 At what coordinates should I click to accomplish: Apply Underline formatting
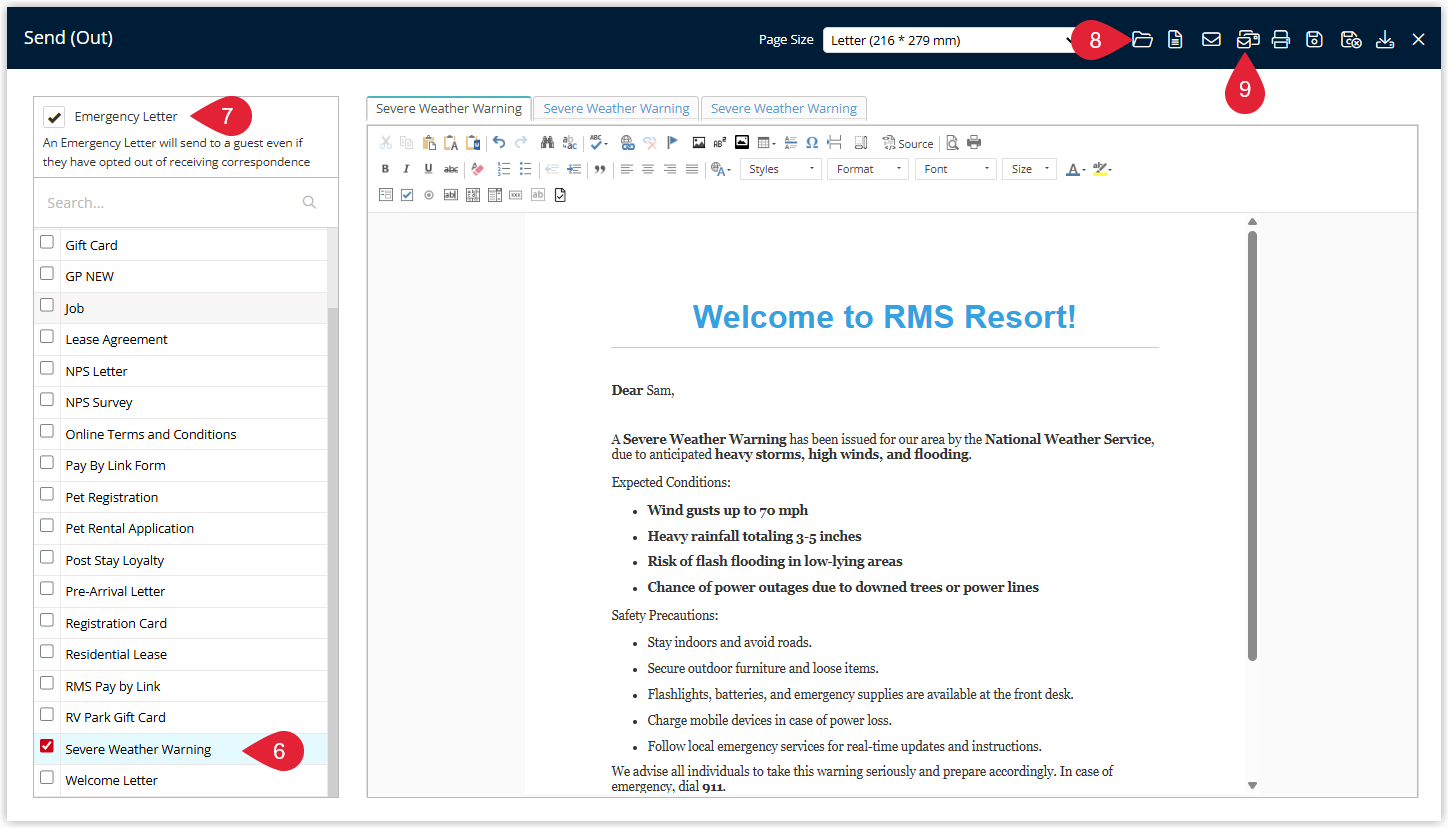tap(428, 169)
